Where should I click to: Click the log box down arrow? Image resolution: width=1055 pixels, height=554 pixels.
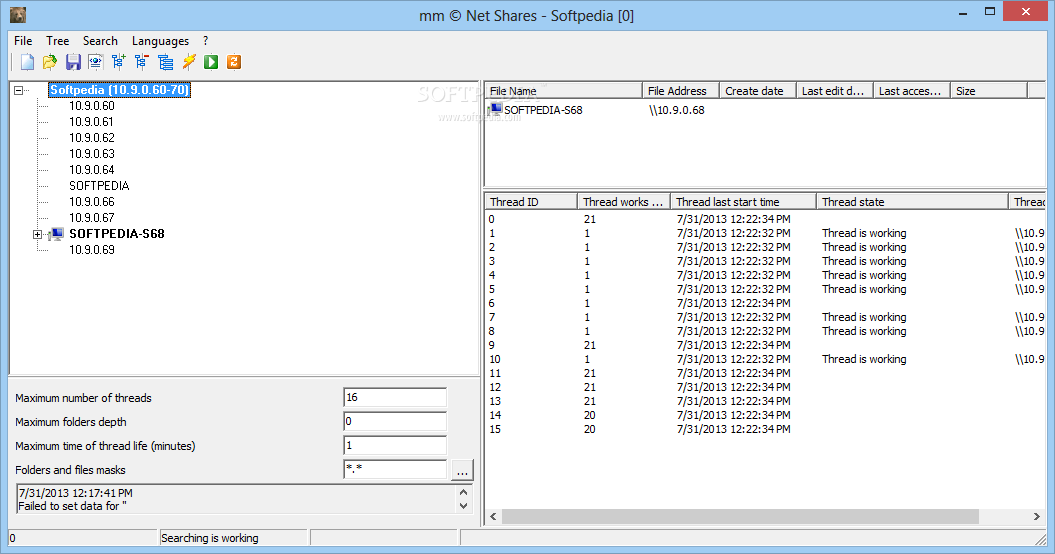click(464, 506)
